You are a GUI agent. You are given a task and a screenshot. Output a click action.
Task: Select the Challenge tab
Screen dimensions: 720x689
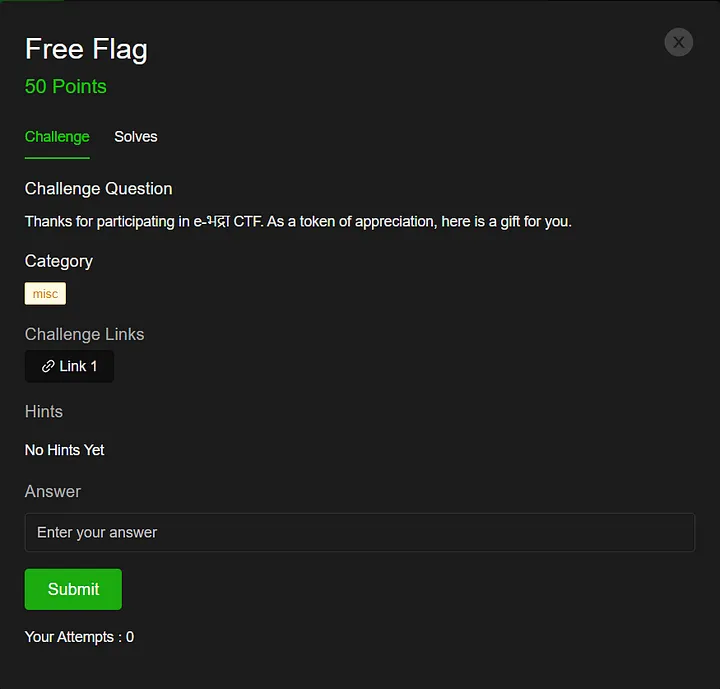(57, 137)
